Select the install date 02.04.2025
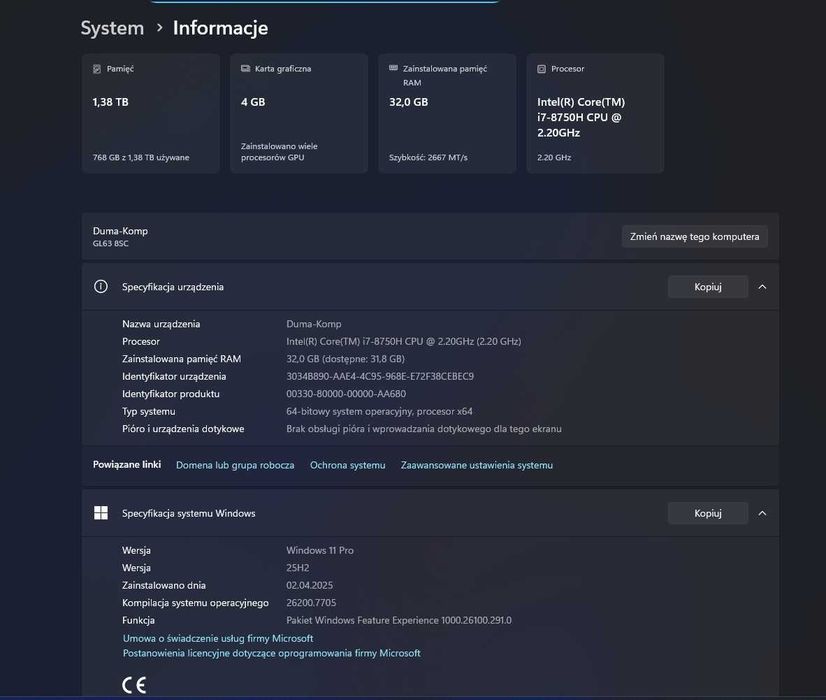The height and width of the screenshot is (700, 826). pos(309,585)
